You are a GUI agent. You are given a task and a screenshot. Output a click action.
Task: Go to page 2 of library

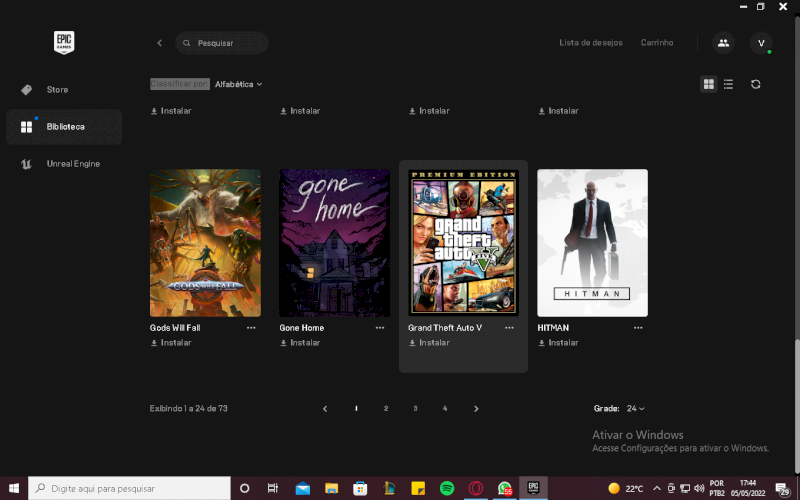[386, 409]
